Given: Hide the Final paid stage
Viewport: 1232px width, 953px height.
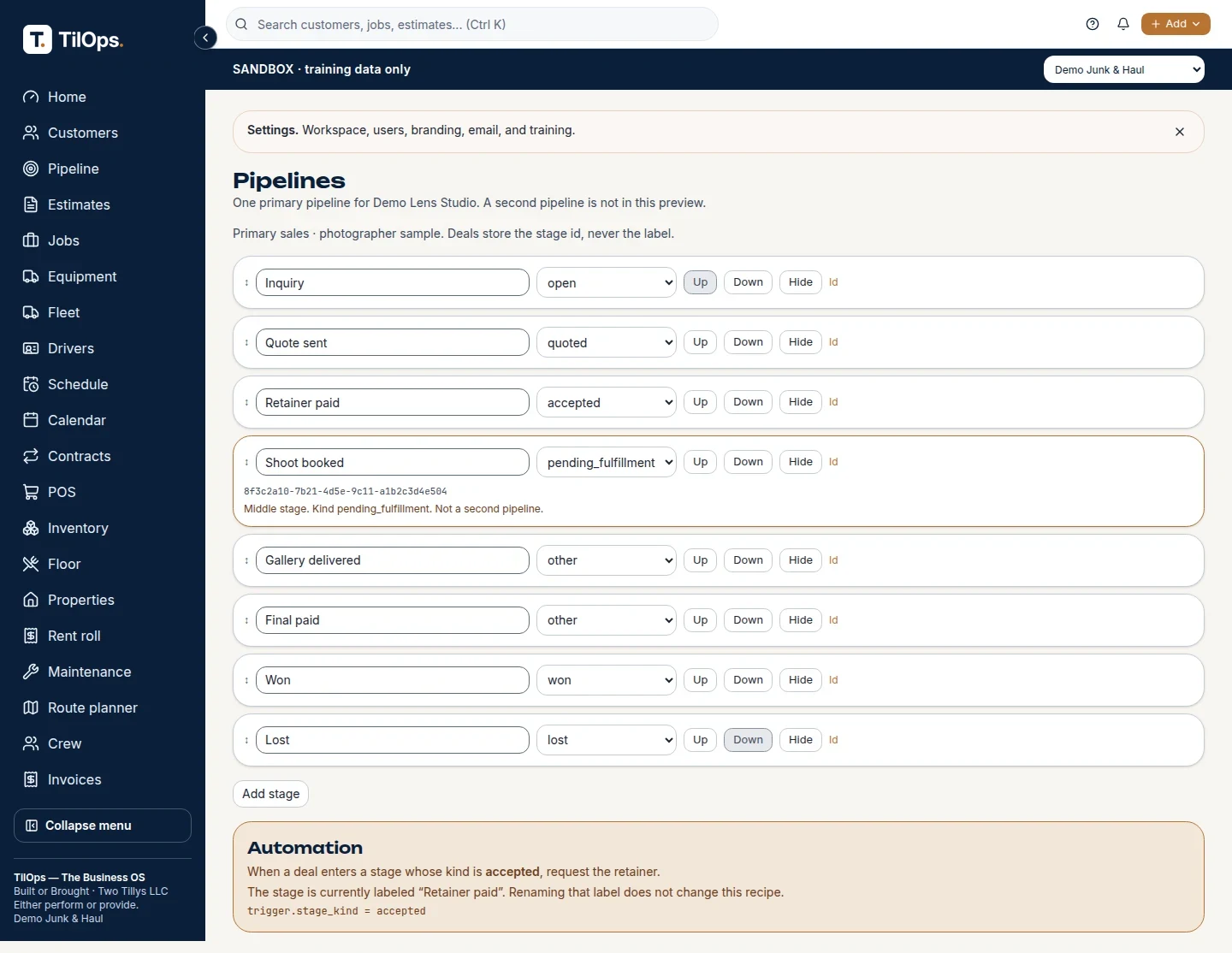Looking at the screenshot, I should 801,620.
